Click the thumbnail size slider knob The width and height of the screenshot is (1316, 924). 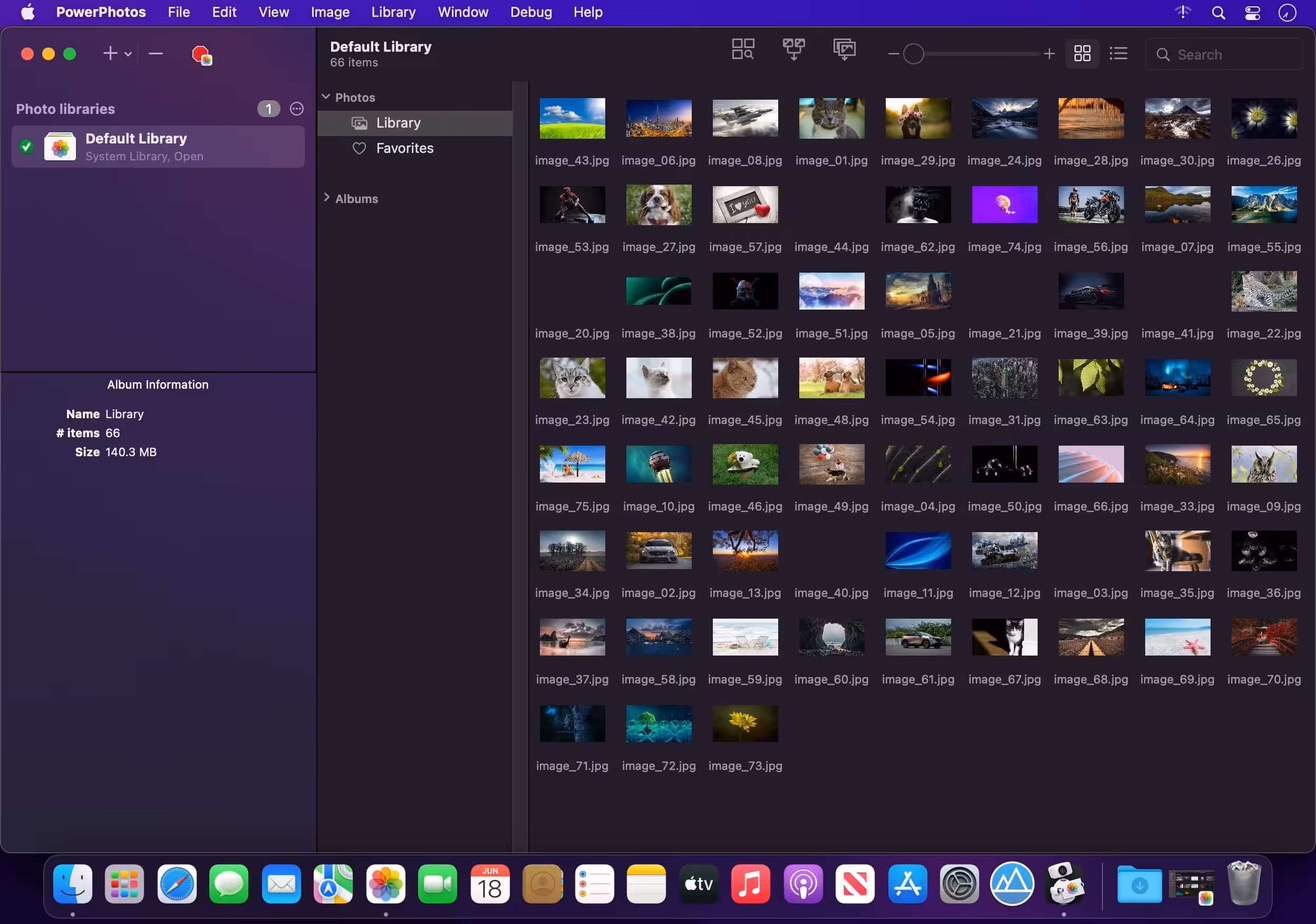913,54
